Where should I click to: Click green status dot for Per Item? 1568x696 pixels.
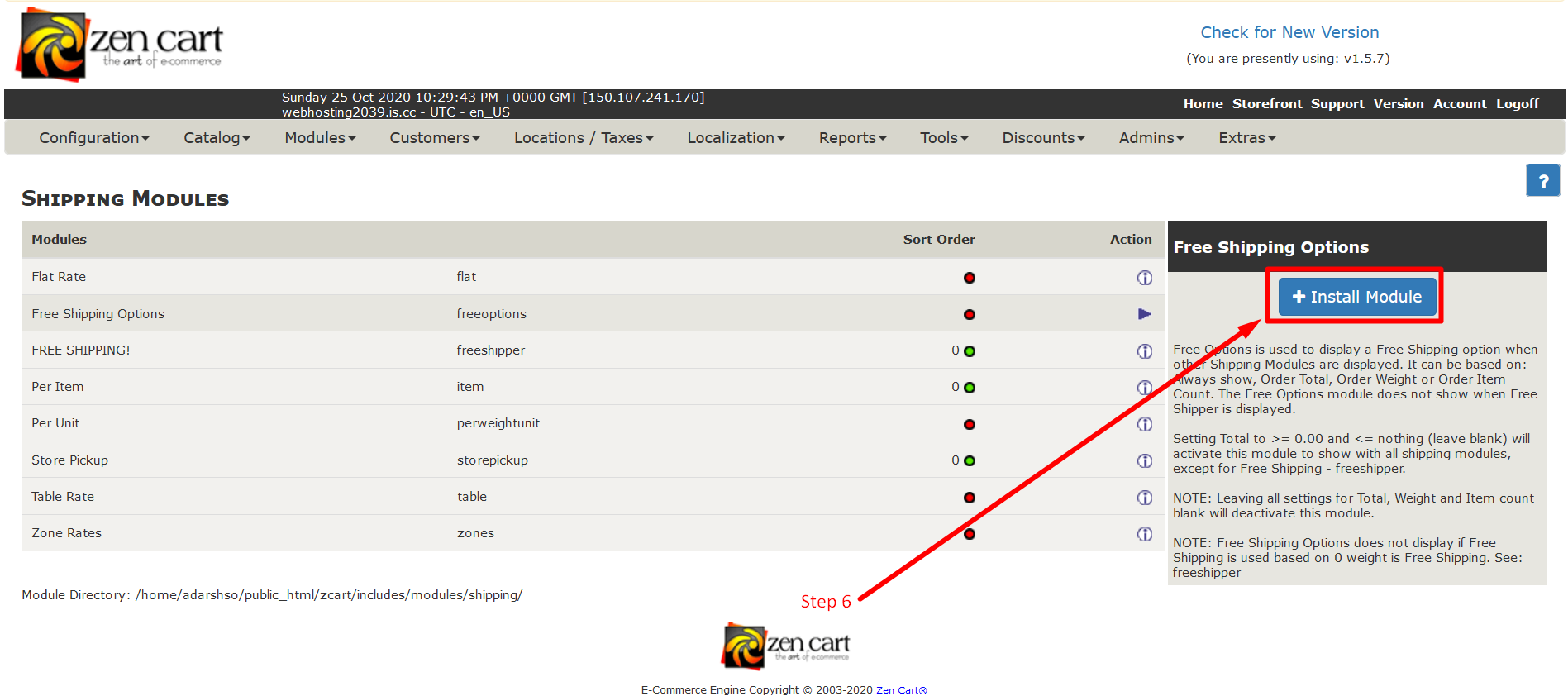(x=970, y=388)
